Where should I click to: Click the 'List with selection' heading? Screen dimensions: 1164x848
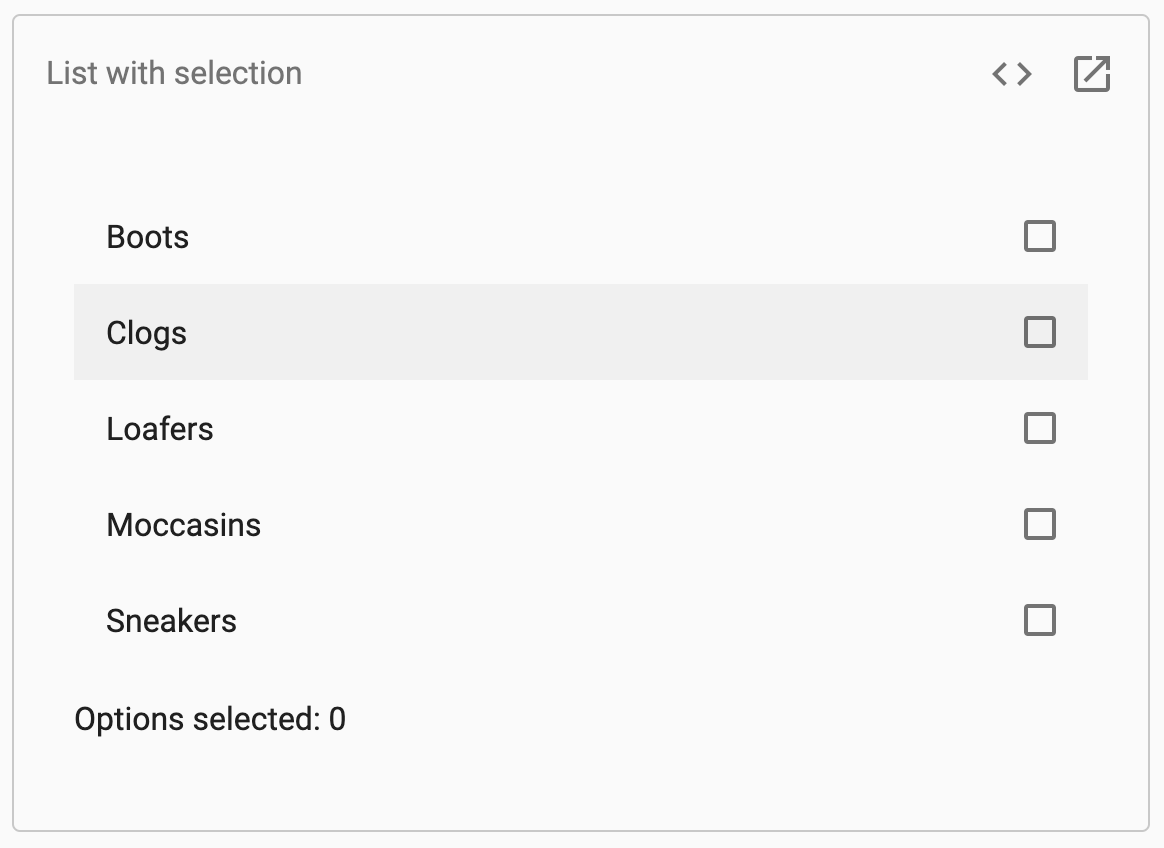[174, 74]
